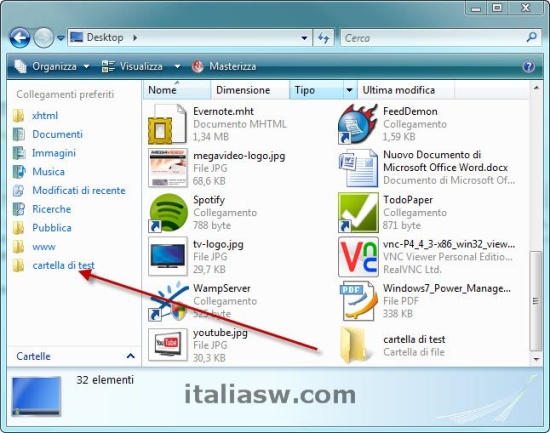
Task: Open www favorite link
Action: [44, 247]
